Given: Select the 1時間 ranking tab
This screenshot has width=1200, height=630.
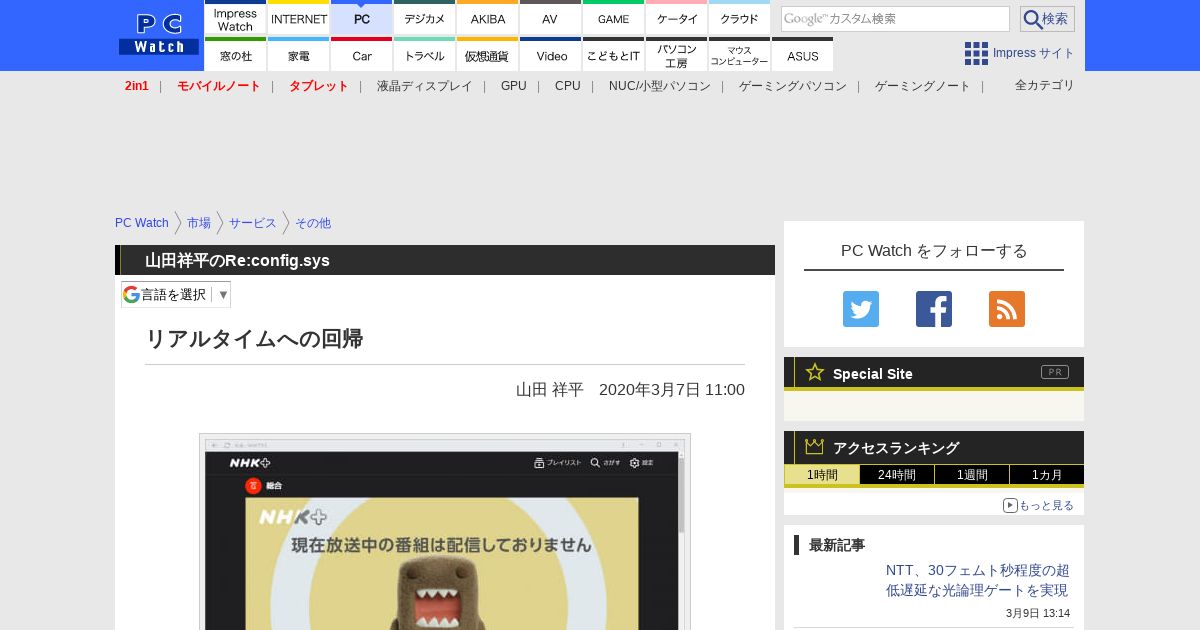Looking at the screenshot, I should coord(822,475).
